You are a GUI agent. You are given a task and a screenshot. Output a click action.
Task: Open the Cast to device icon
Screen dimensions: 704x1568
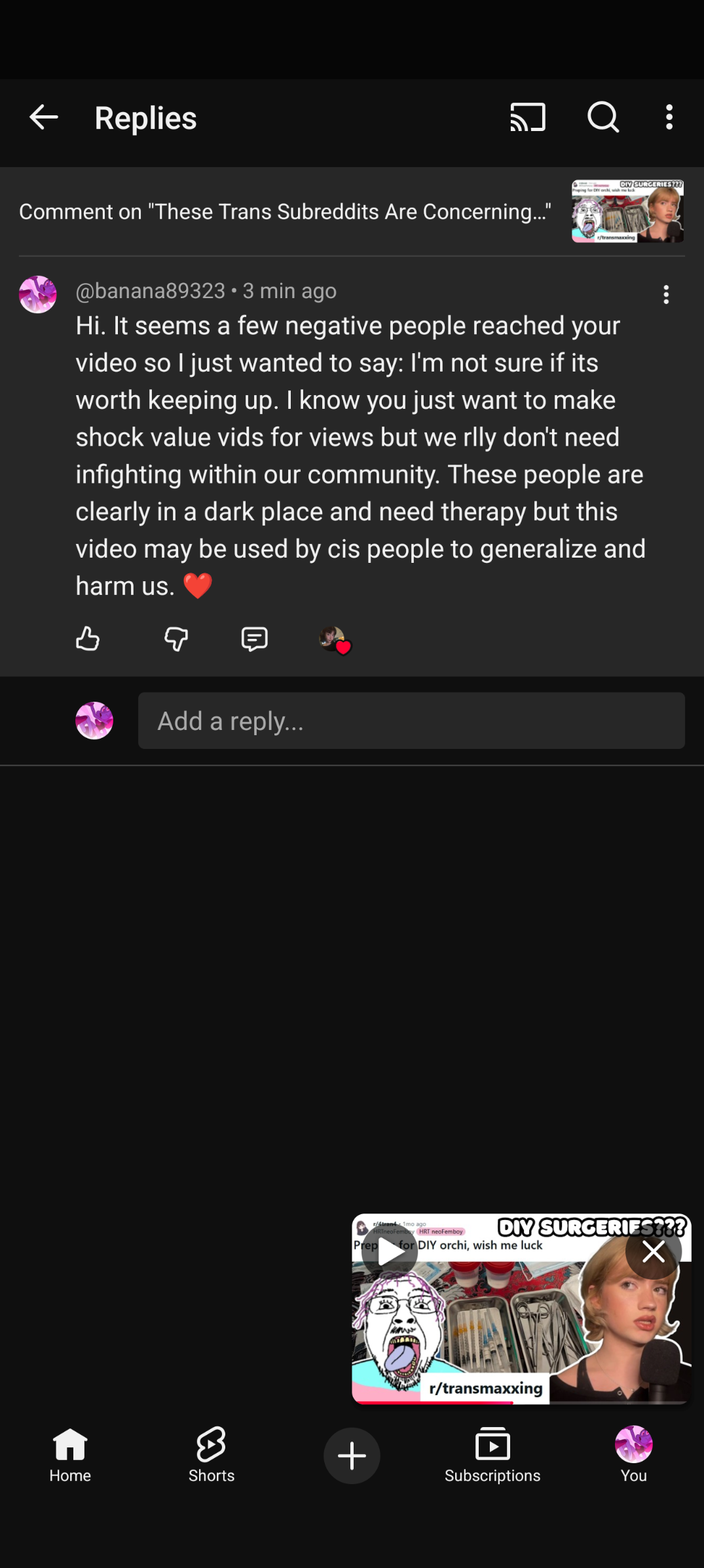pyautogui.click(x=528, y=118)
